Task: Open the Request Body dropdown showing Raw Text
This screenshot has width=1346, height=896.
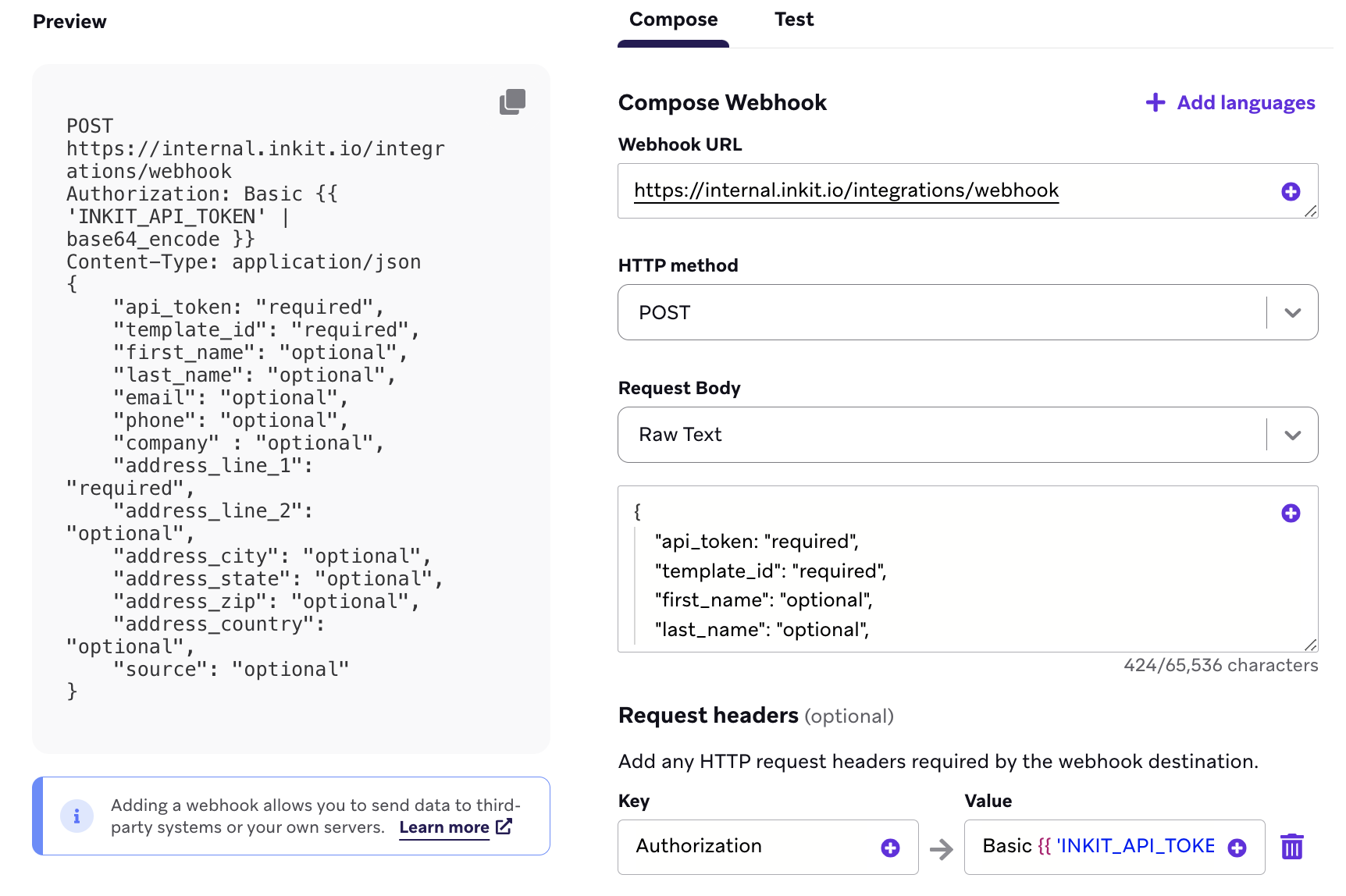Action: tap(967, 435)
